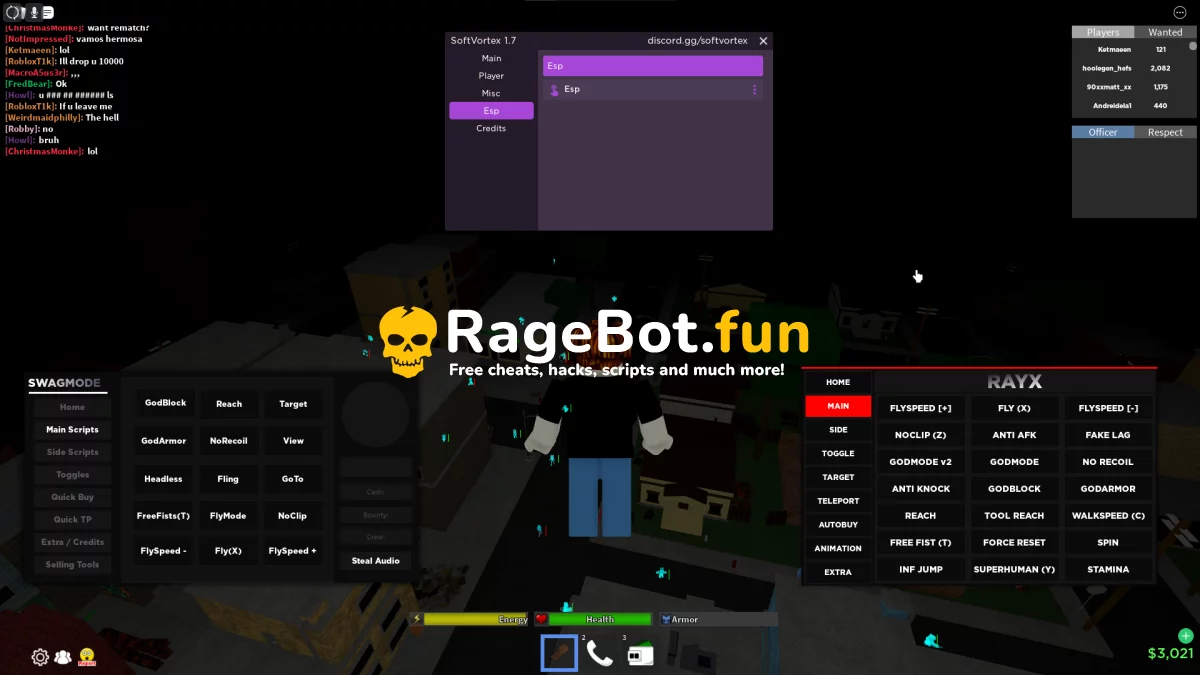
Task: Click the Esp person icon
Action: [x=555, y=89]
